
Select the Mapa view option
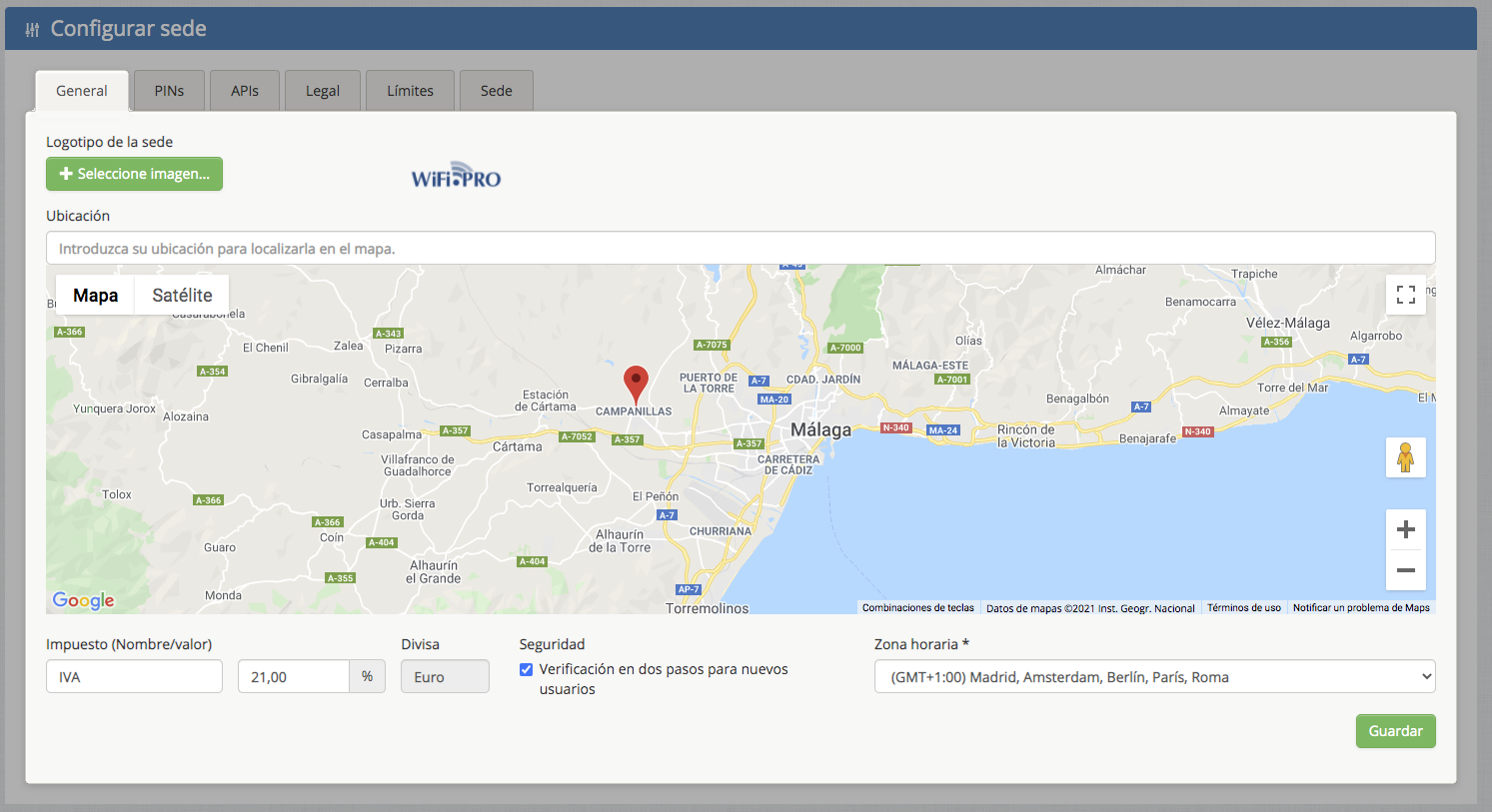coord(96,296)
